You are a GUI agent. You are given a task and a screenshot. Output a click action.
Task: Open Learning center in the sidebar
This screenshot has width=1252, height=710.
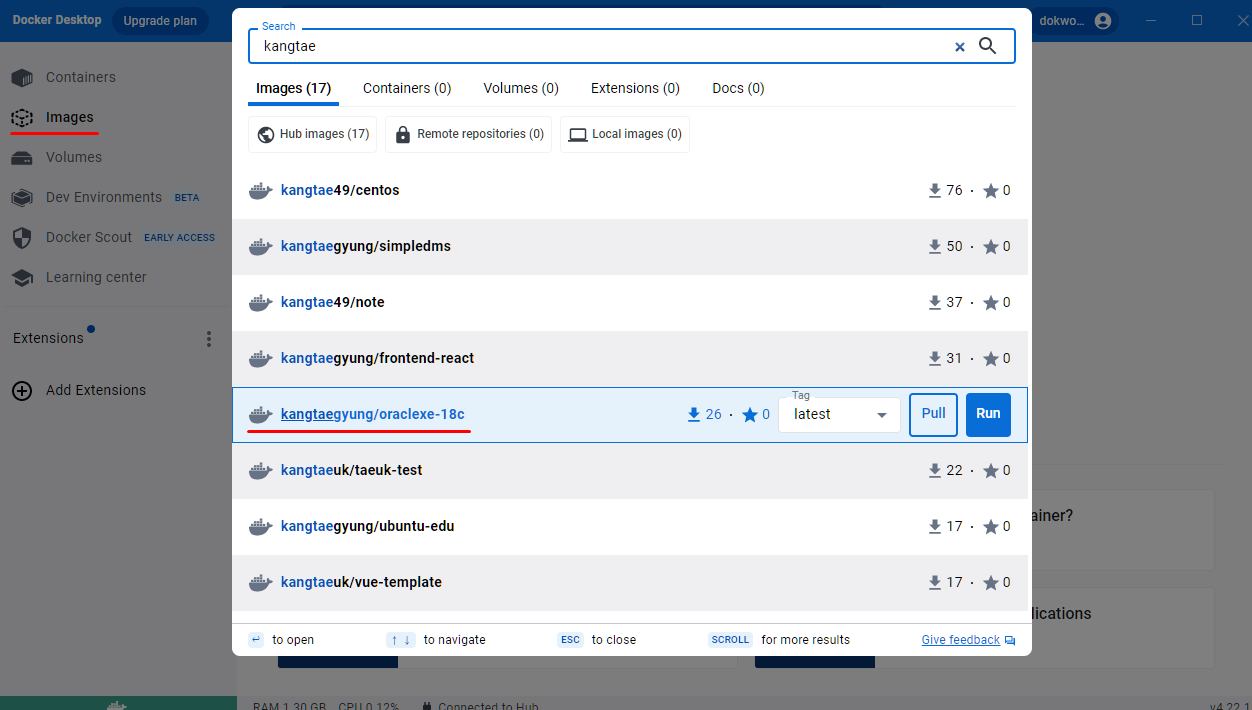tap(96, 277)
